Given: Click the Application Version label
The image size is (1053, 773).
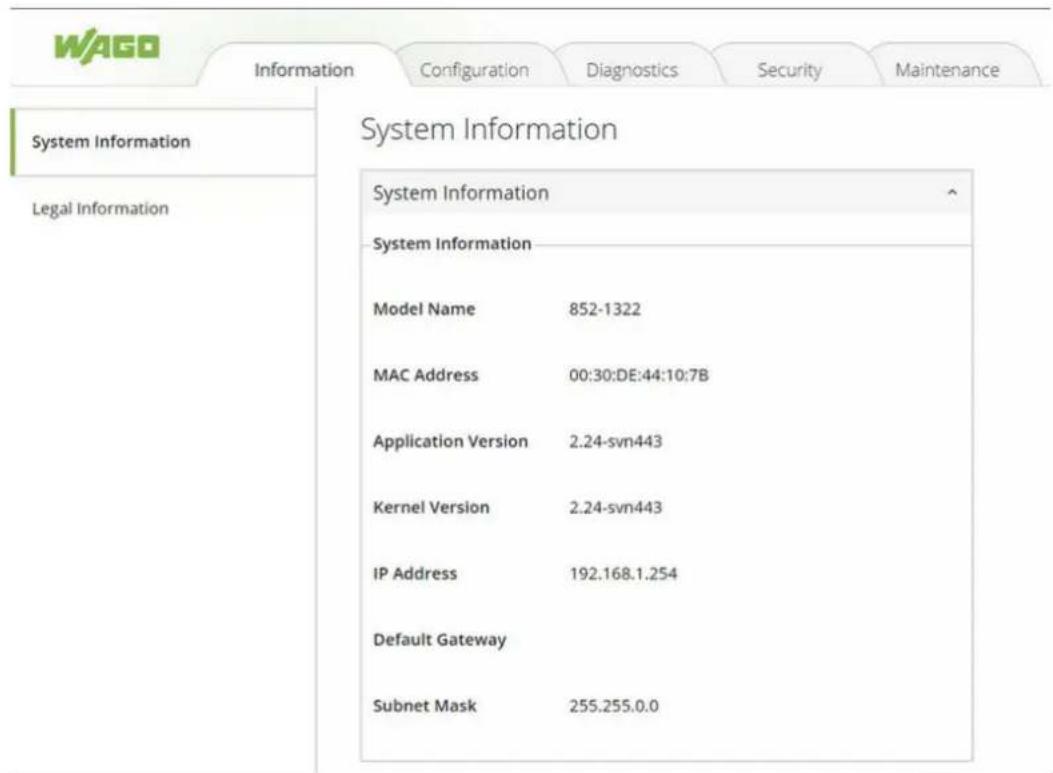Looking at the screenshot, I should coord(451,441).
